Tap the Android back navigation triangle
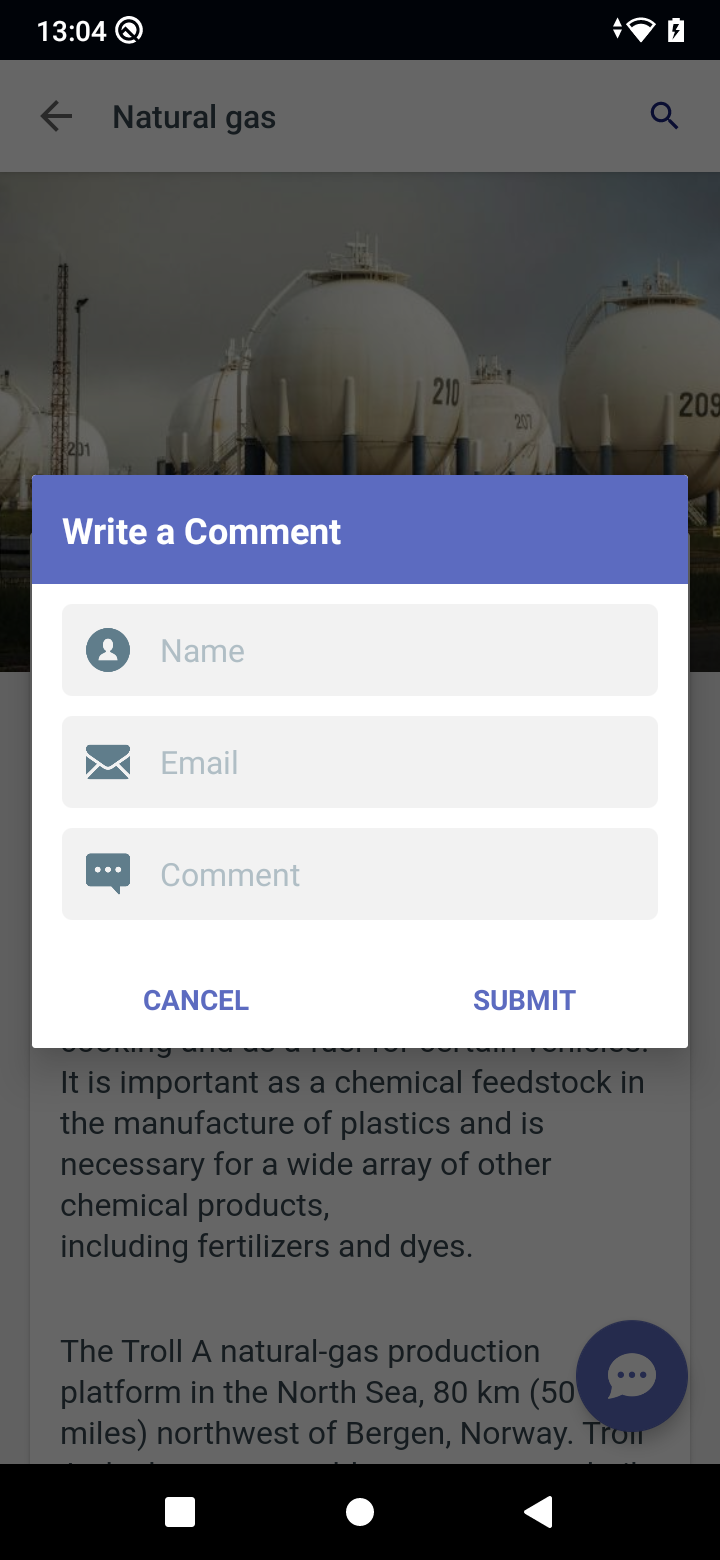The height and width of the screenshot is (1560, 720). click(x=539, y=1512)
